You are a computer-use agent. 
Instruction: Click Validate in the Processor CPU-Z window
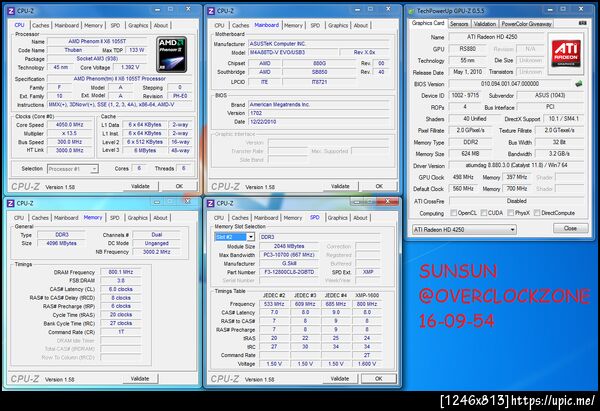pos(140,186)
